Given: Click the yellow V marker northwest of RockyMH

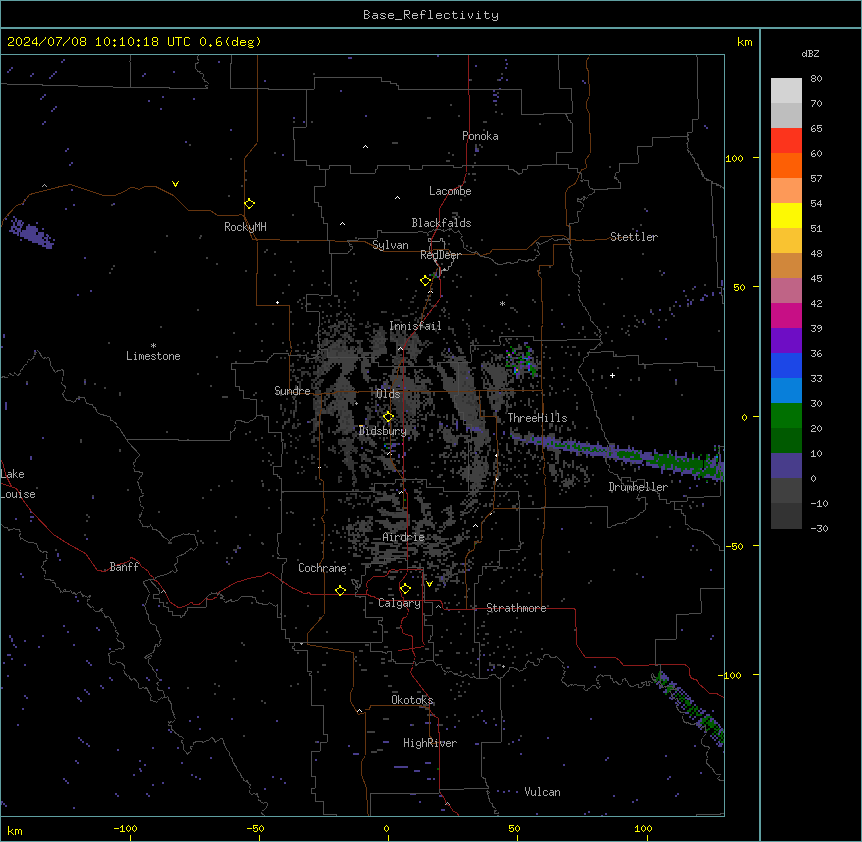Looking at the screenshot, I should [x=175, y=184].
